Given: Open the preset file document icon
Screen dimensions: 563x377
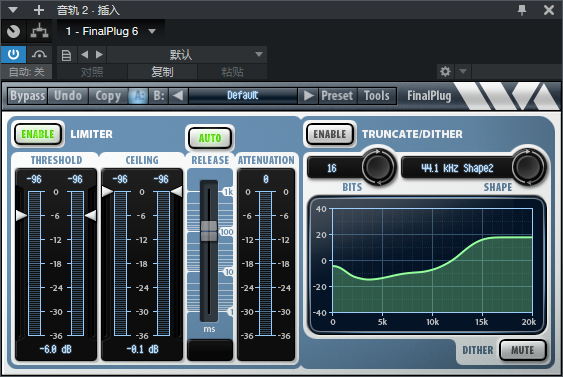Looking at the screenshot, I should [66, 55].
